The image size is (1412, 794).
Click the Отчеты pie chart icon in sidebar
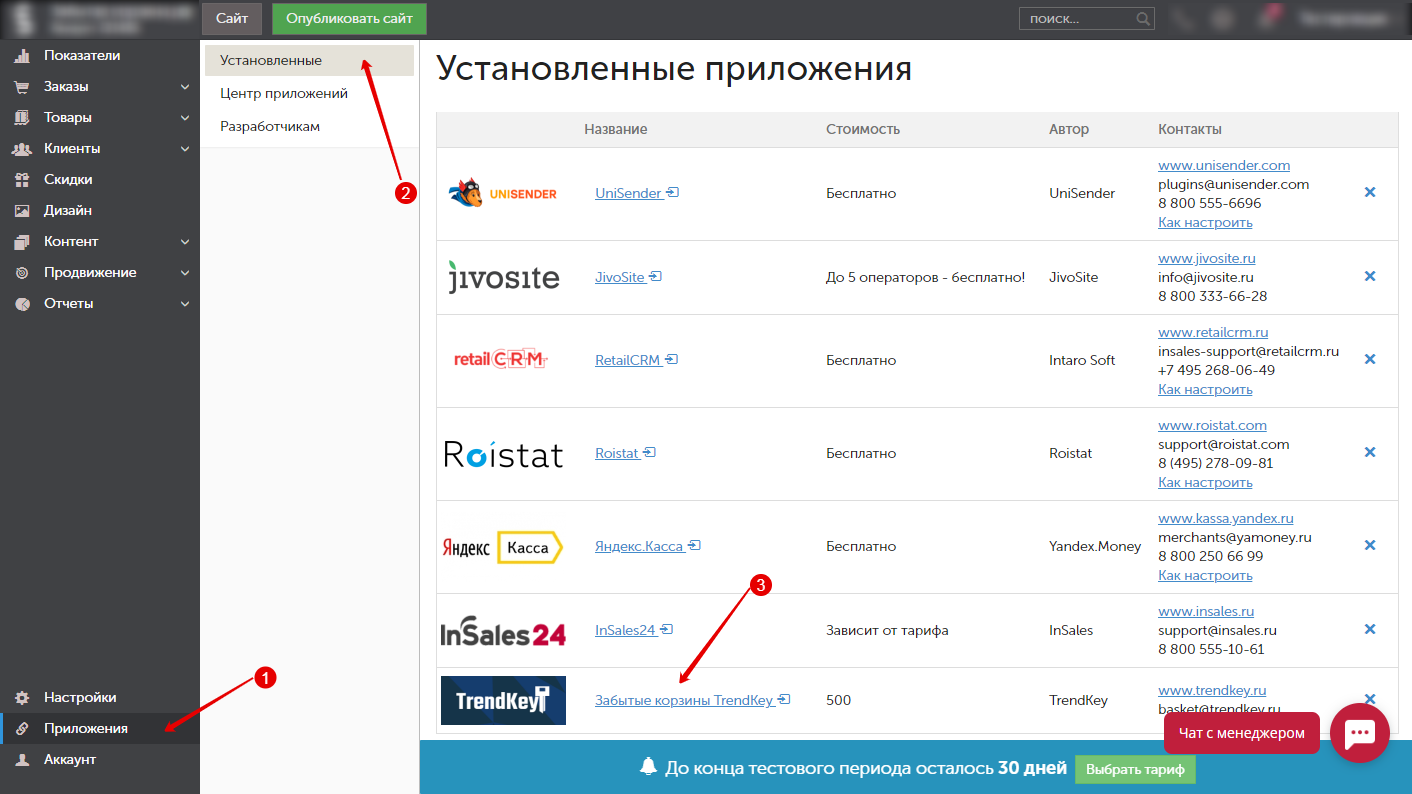(x=22, y=304)
